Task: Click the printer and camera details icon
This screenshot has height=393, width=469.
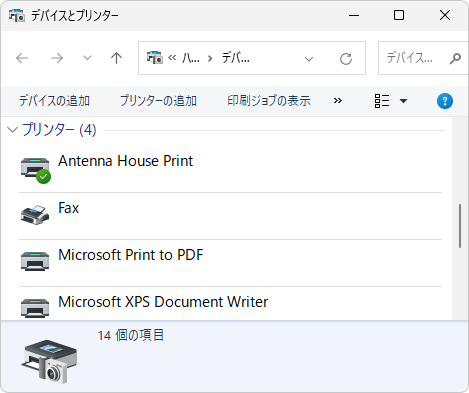Action: 50,361
